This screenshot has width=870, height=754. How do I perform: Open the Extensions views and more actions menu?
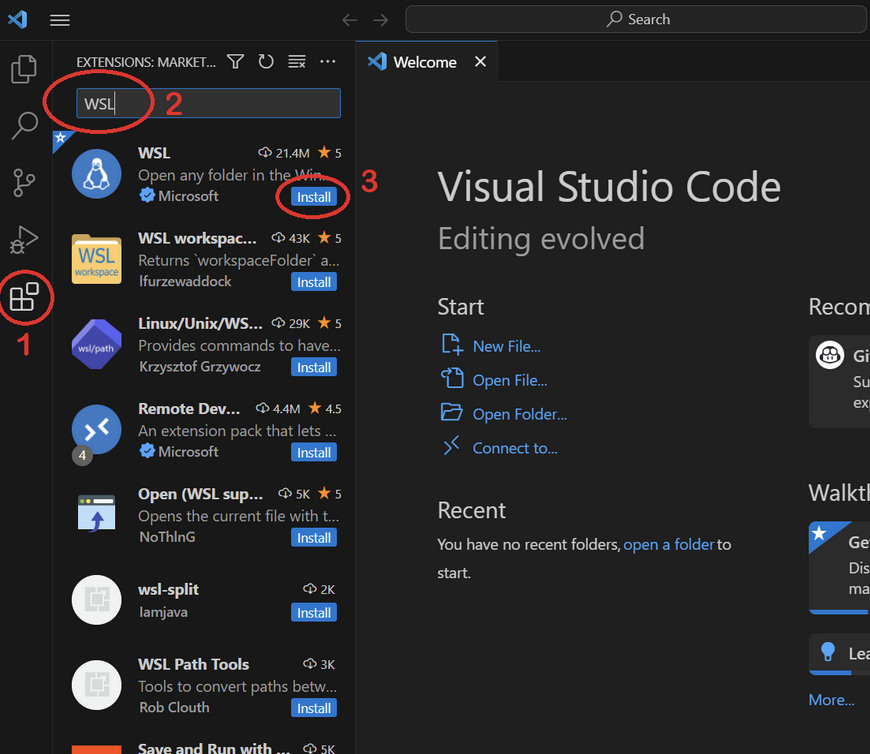pyautogui.click(x=328, y=62)
